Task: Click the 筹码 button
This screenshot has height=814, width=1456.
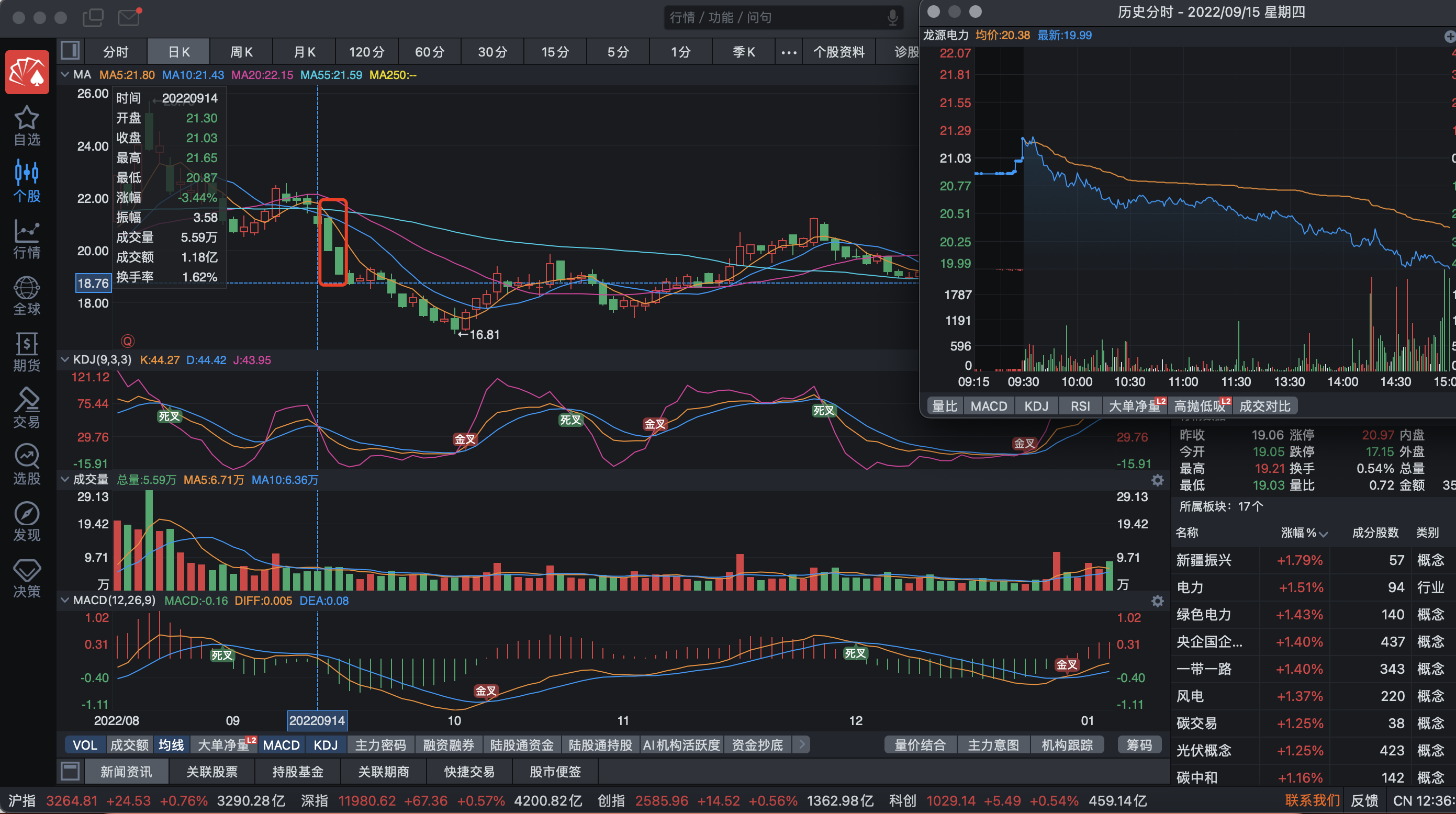Action: 1139,745
